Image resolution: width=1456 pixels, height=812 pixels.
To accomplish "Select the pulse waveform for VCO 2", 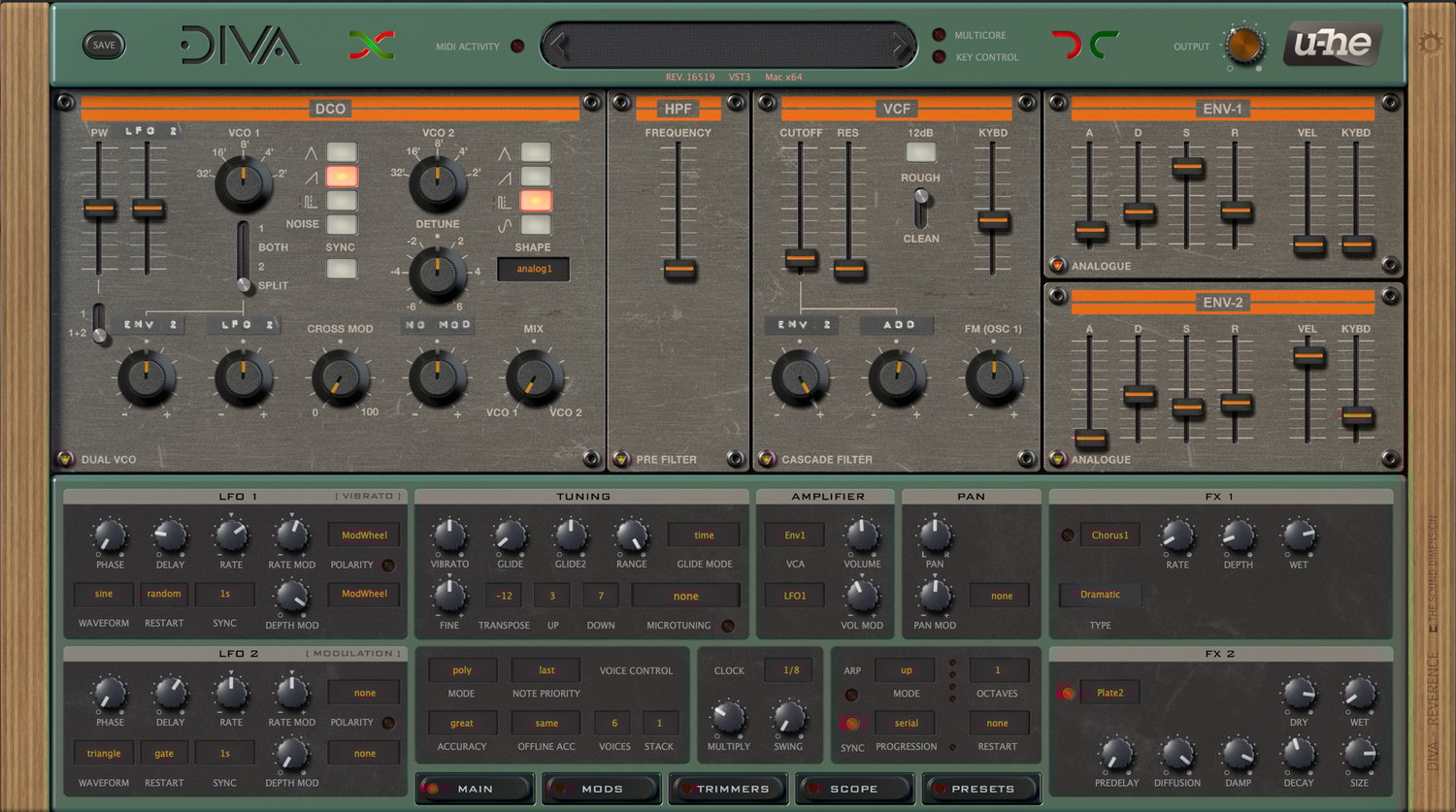I will pyautogui.click(x=536, y=201).
